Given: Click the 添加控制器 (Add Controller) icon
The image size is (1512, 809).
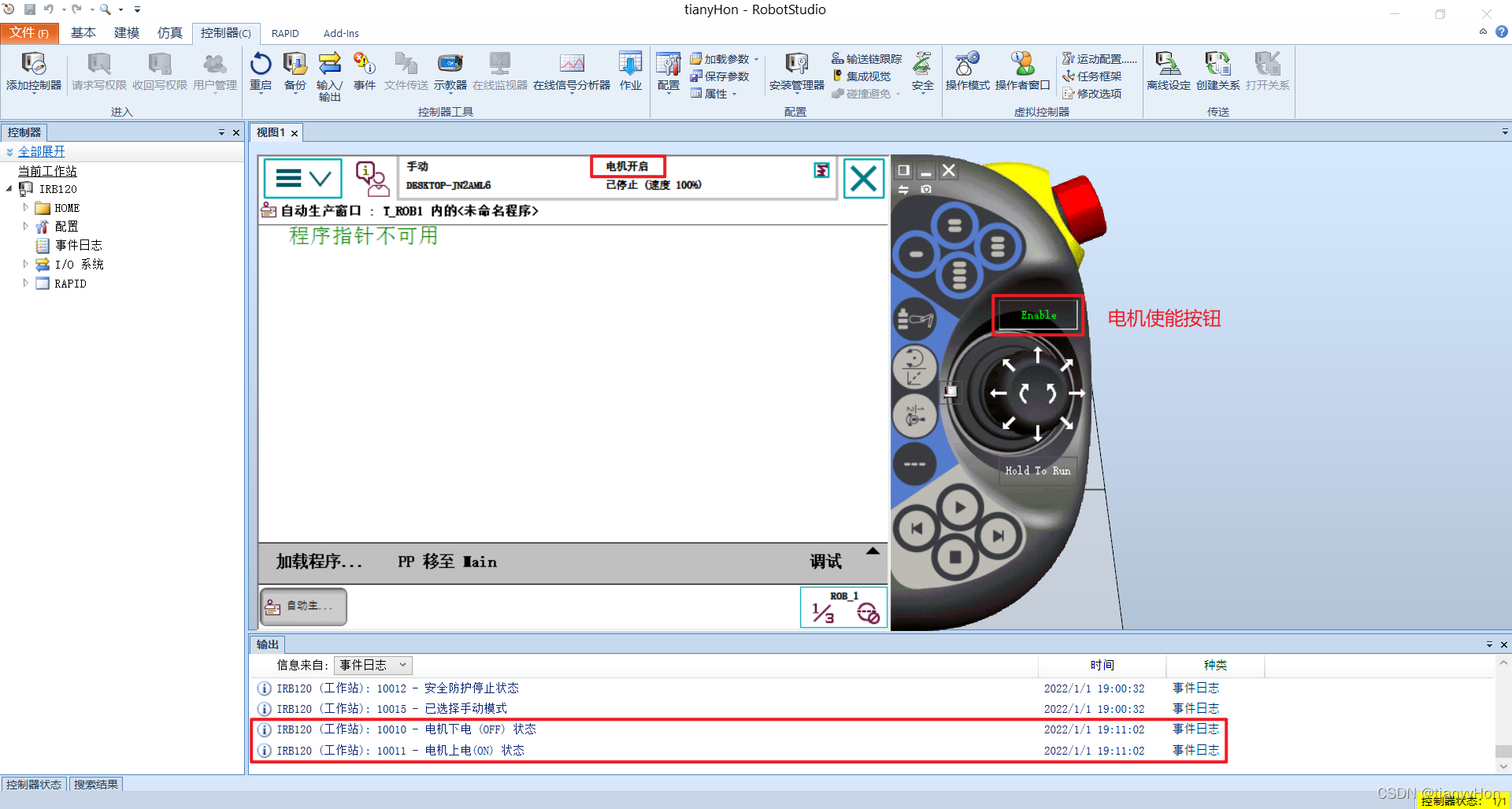Looking at the screenshot, I should click(x=34, y=71).
